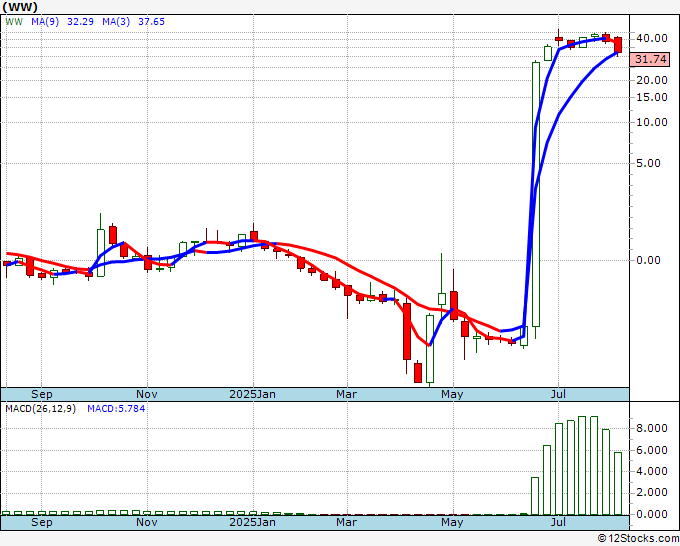This screenshot has width=680, height=546.
Task: Click the 10.00 price axis label
Action: point(651,122)
